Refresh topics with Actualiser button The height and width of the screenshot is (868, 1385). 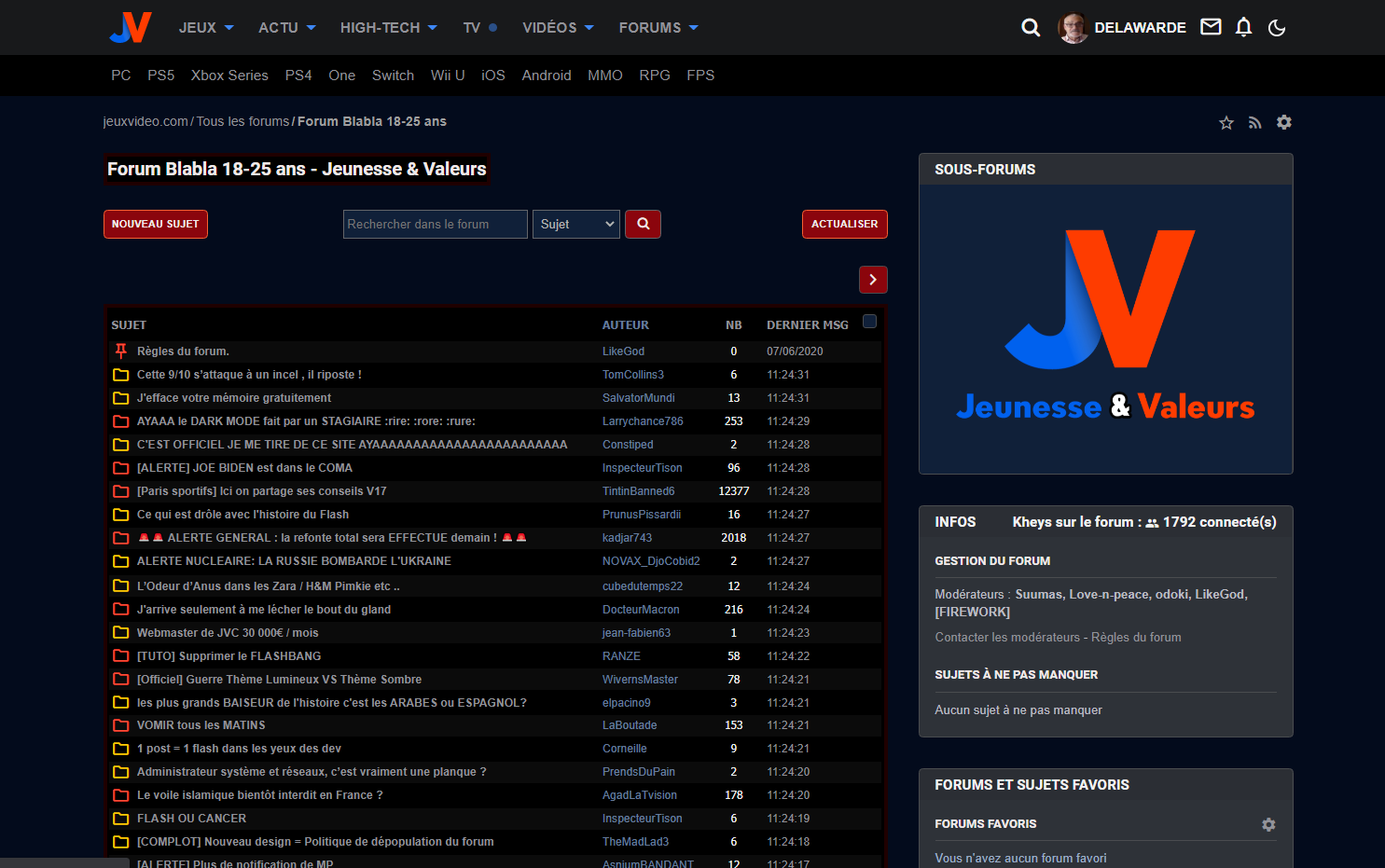pyautogui.click(x=844, y=224)
